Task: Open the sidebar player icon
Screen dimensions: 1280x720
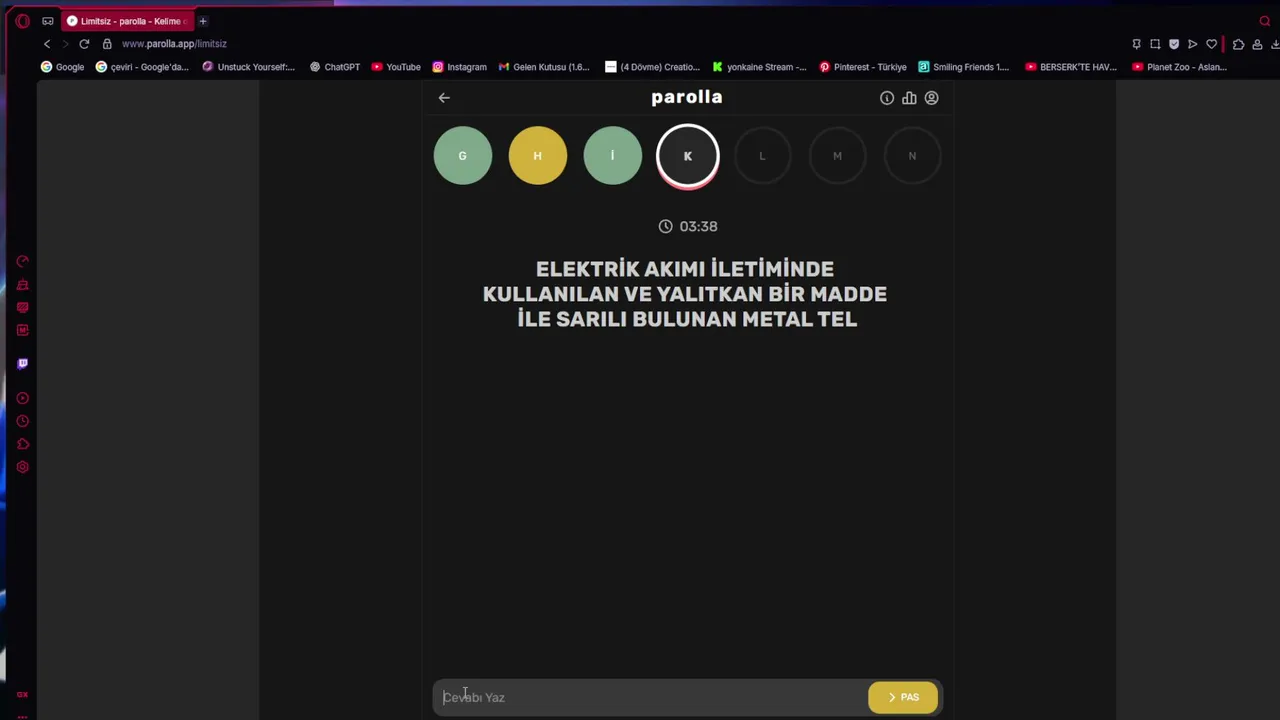Action: (x=22, y=398)
